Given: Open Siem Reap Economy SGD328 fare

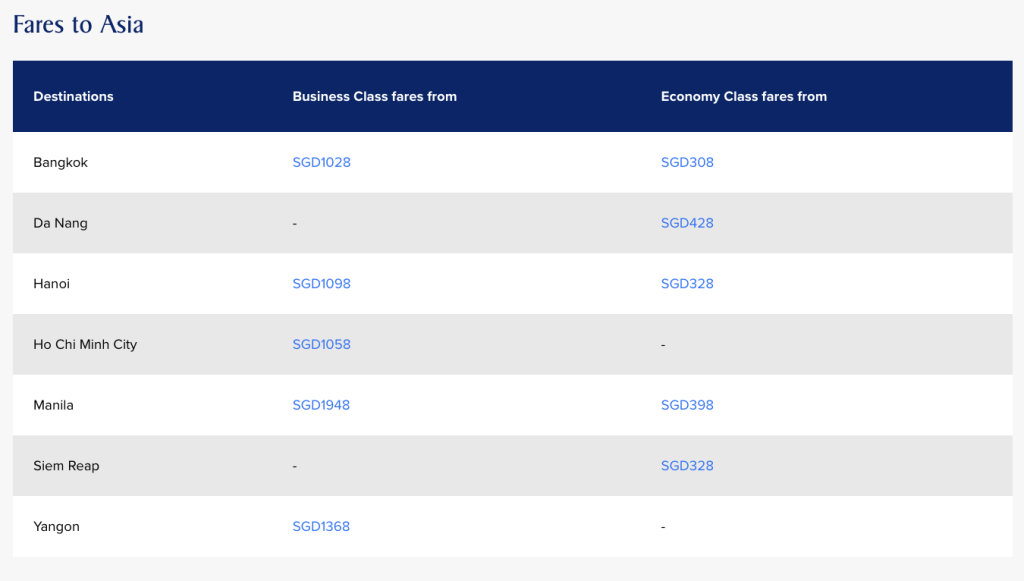Looking at the screenshot, I should [687, 466].
